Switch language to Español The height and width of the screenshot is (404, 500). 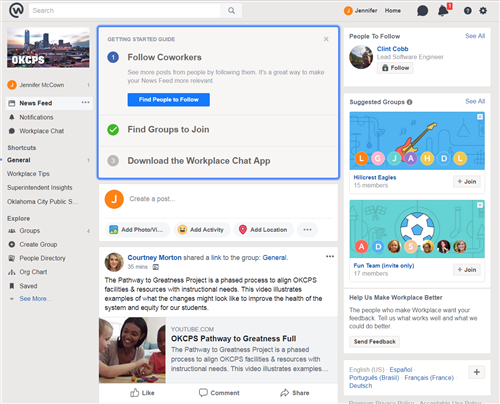pyautogui.click(x=401, y=369)
